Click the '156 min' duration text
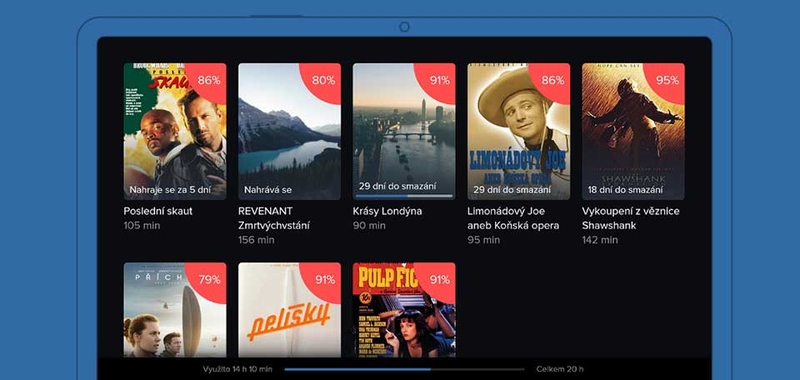Screen dimensions: 800x380 257,240
